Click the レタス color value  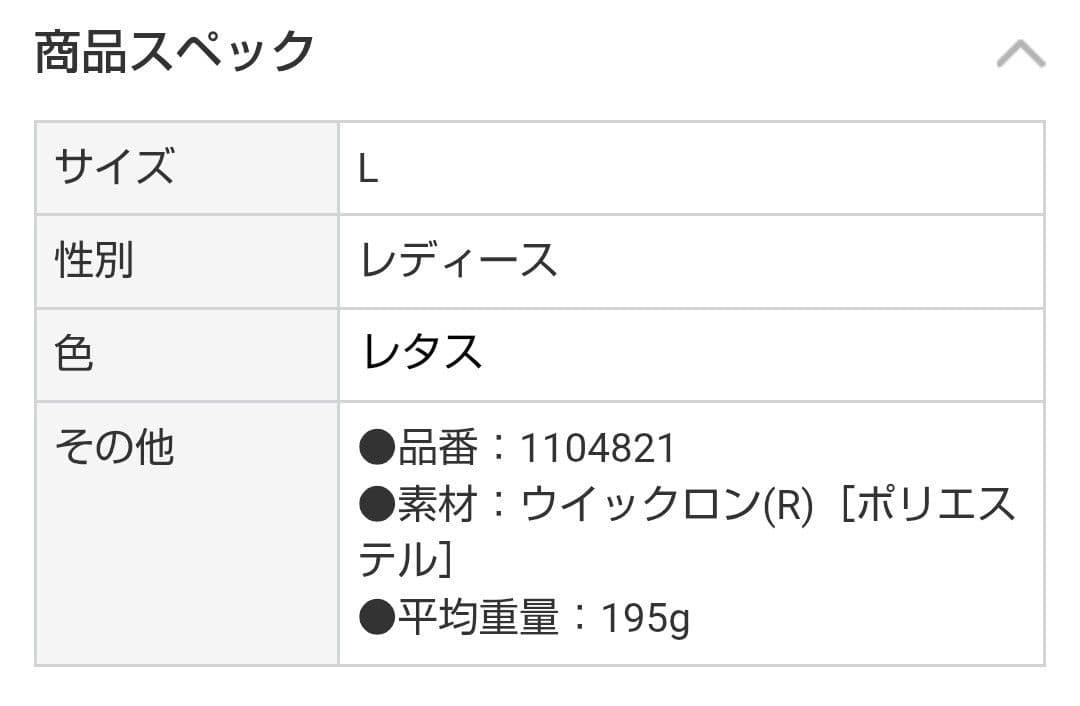pos(422,352)
